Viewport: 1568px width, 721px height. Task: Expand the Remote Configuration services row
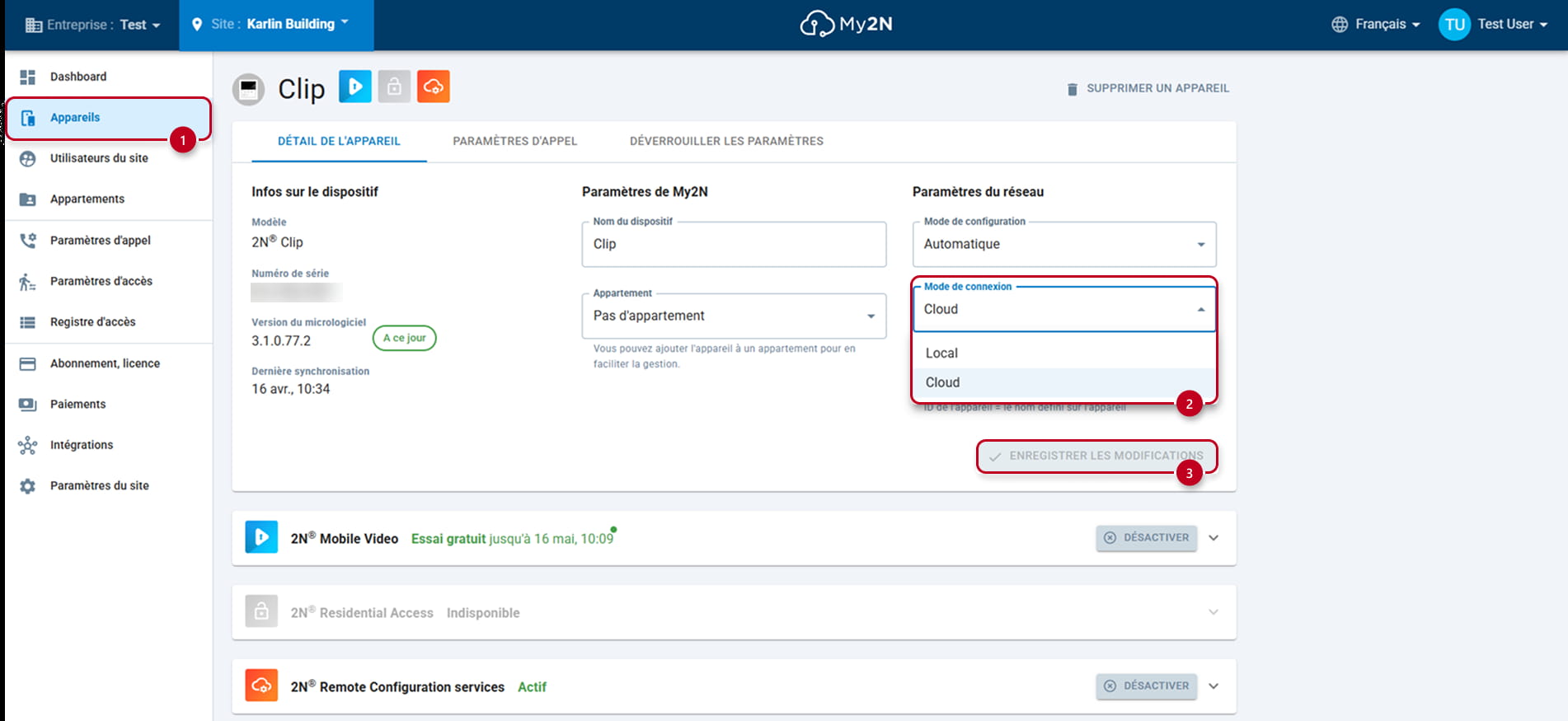tap(1214, 686)
